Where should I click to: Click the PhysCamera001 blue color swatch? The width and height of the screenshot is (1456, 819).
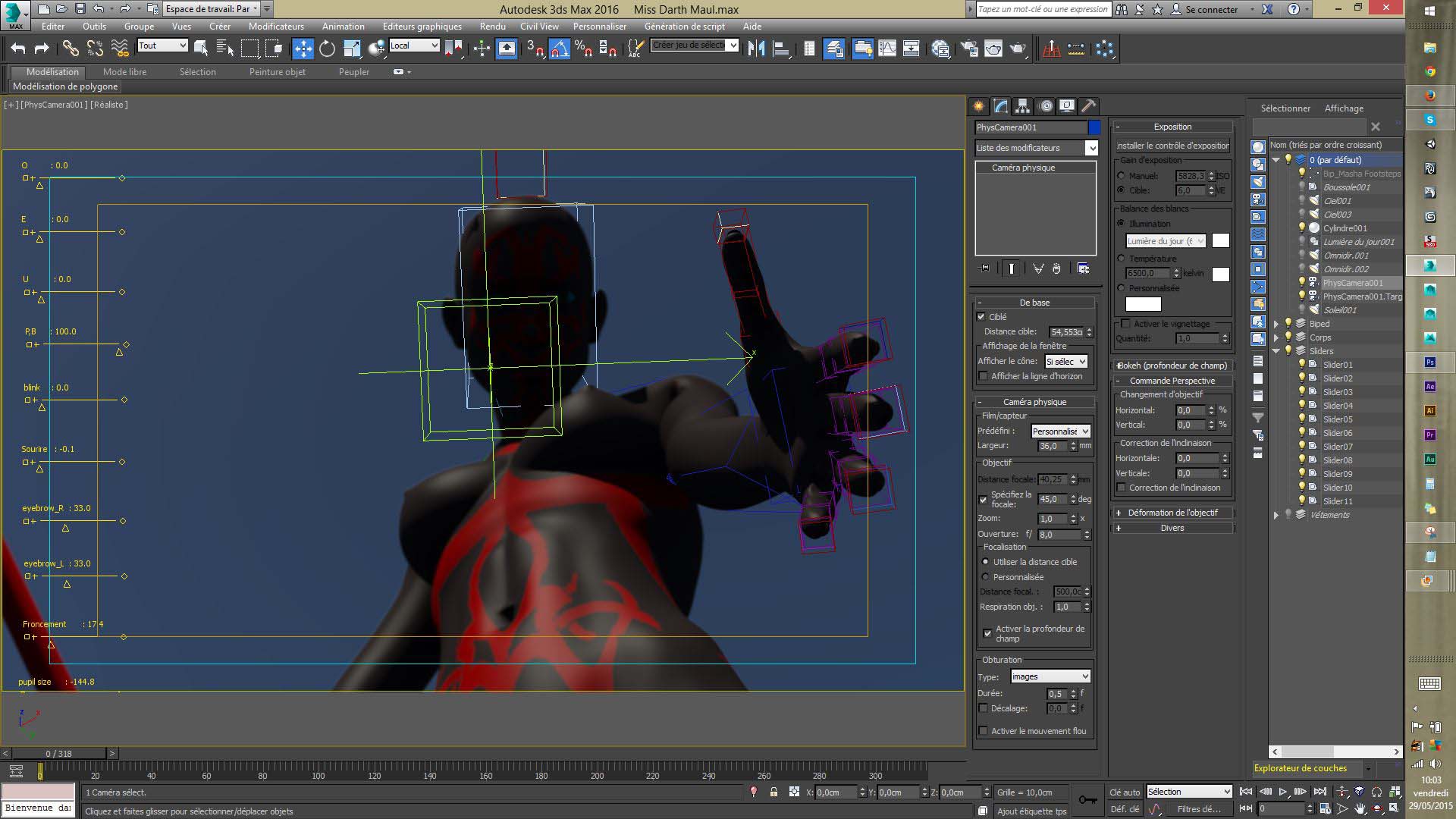click(x=1094, y=127)
